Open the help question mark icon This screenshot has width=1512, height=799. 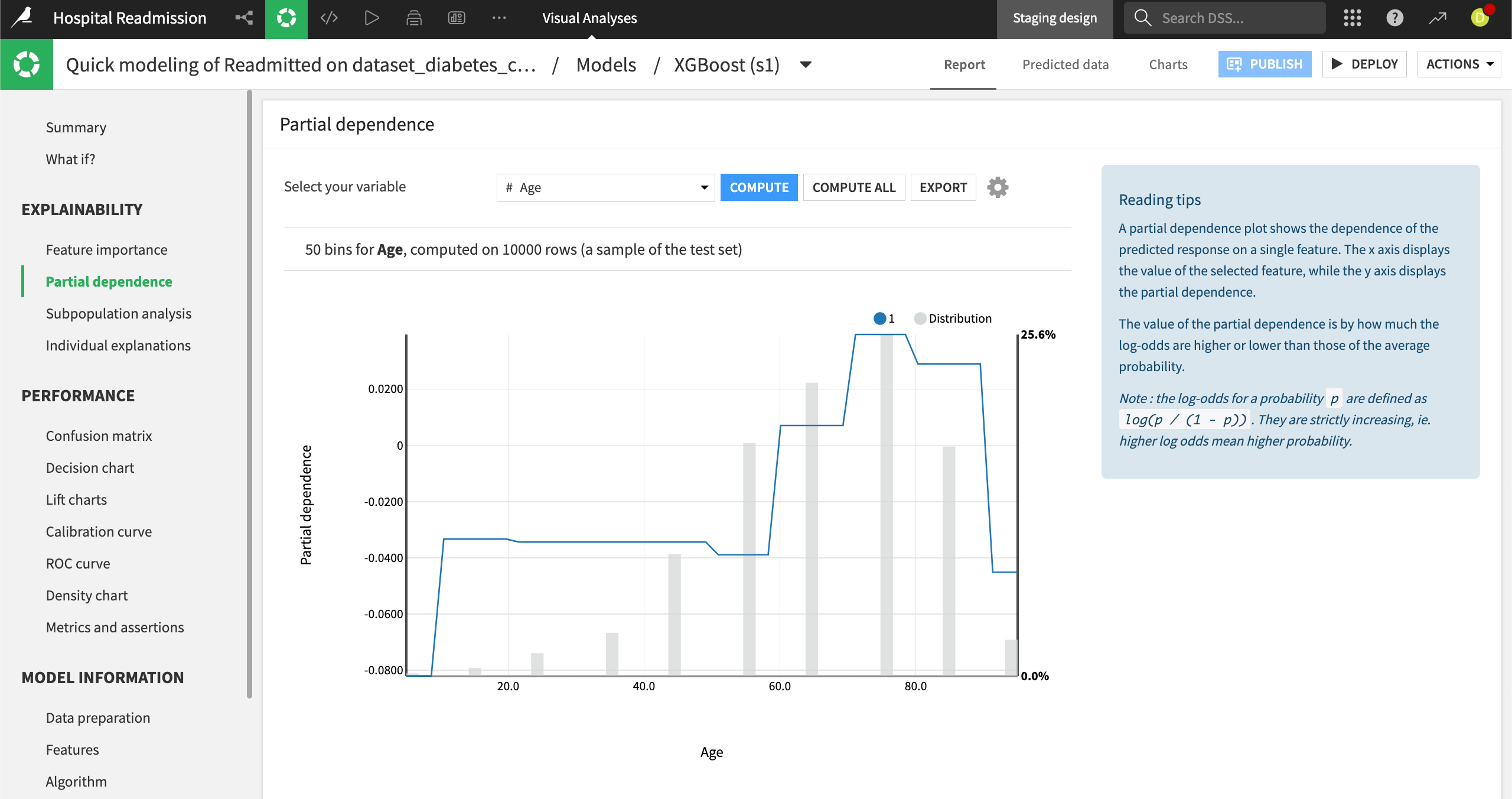pos(1394,18)
